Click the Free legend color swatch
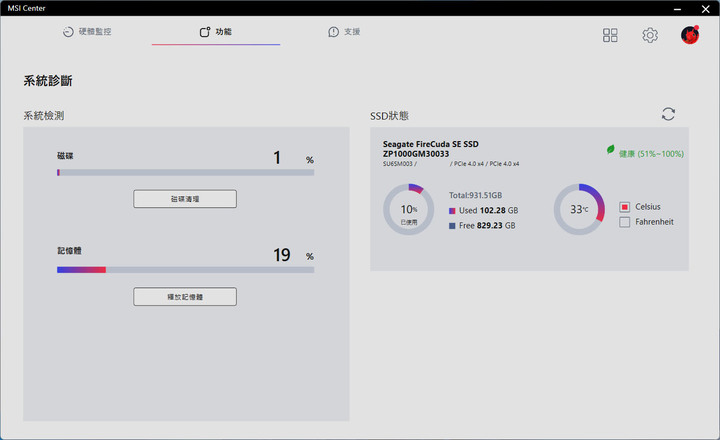Image resolution: width=720 pixels, height=440 pixels. click(x=452, y=226)
